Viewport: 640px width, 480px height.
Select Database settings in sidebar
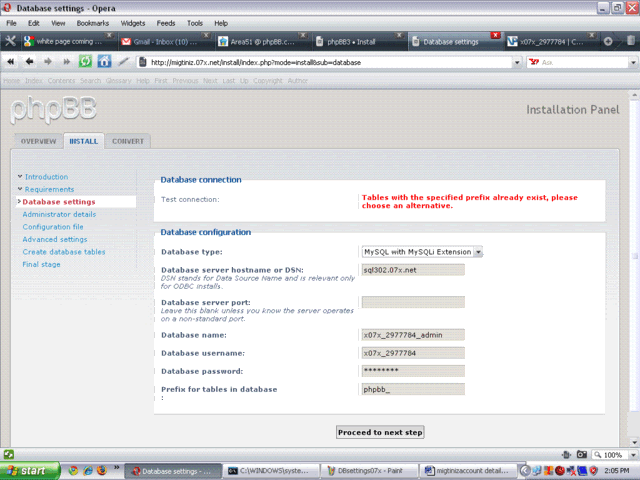point(59,202)
